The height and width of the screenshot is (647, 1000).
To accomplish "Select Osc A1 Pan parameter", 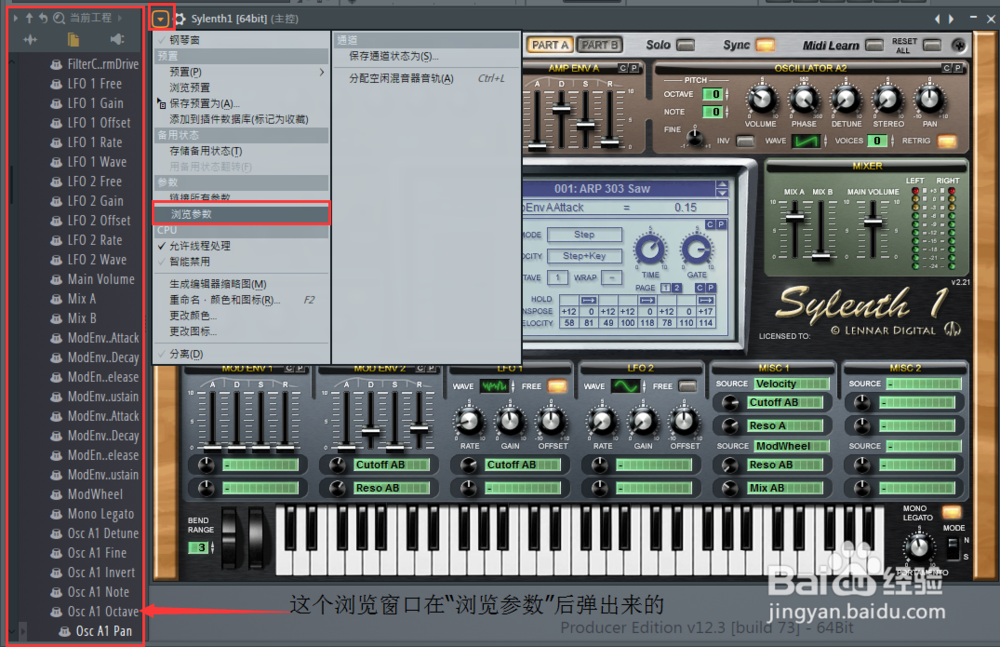I will coord(96,631).
